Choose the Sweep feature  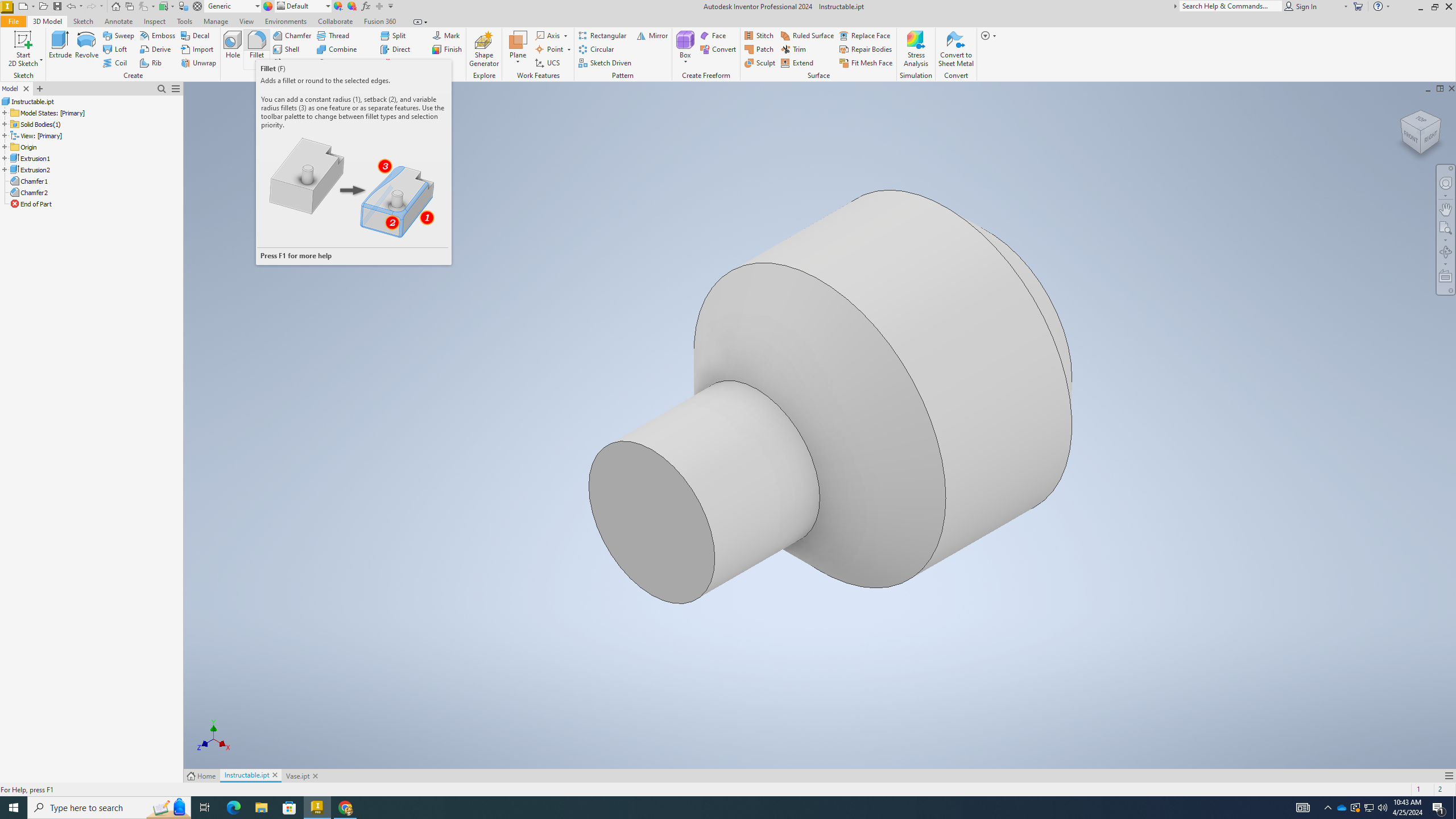tap(118, 36)
